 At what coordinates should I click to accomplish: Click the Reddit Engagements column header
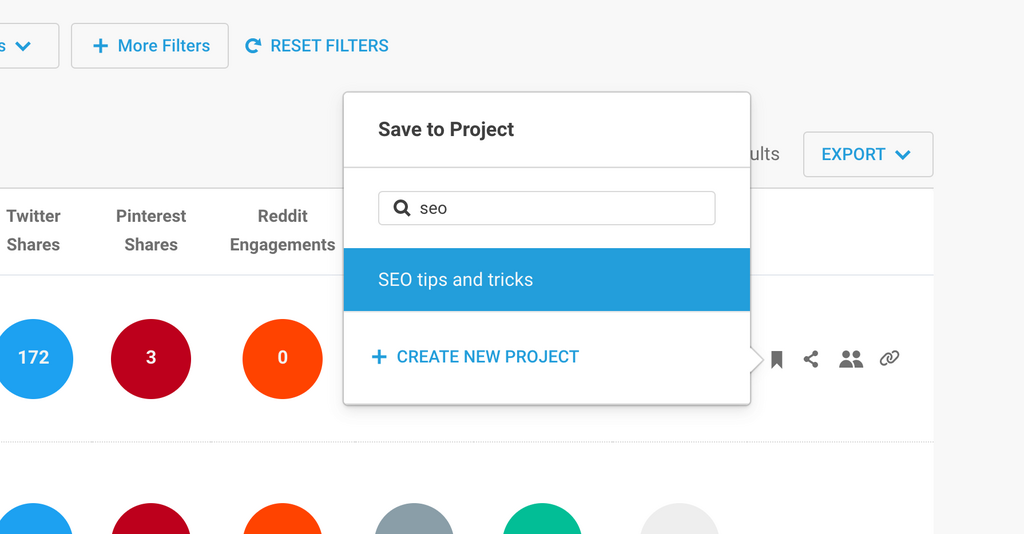click(x=282, y=230)
